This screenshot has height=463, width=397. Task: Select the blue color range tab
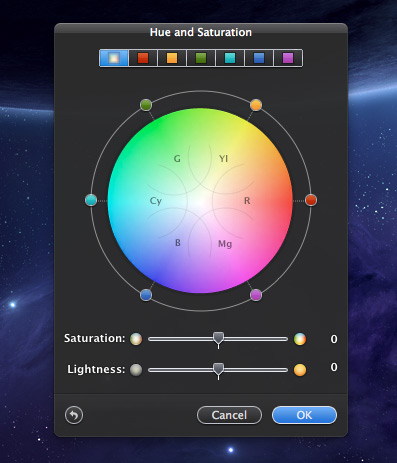(259, 58)
